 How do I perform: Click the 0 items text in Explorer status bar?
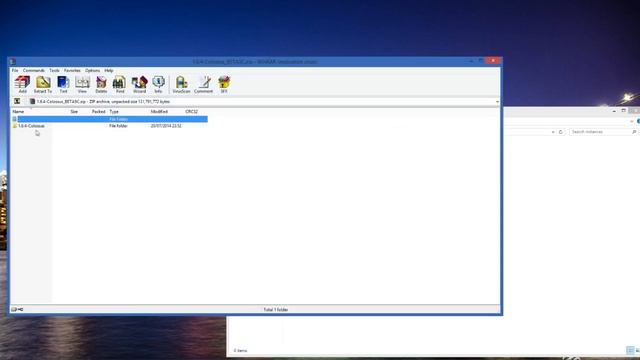240,351
